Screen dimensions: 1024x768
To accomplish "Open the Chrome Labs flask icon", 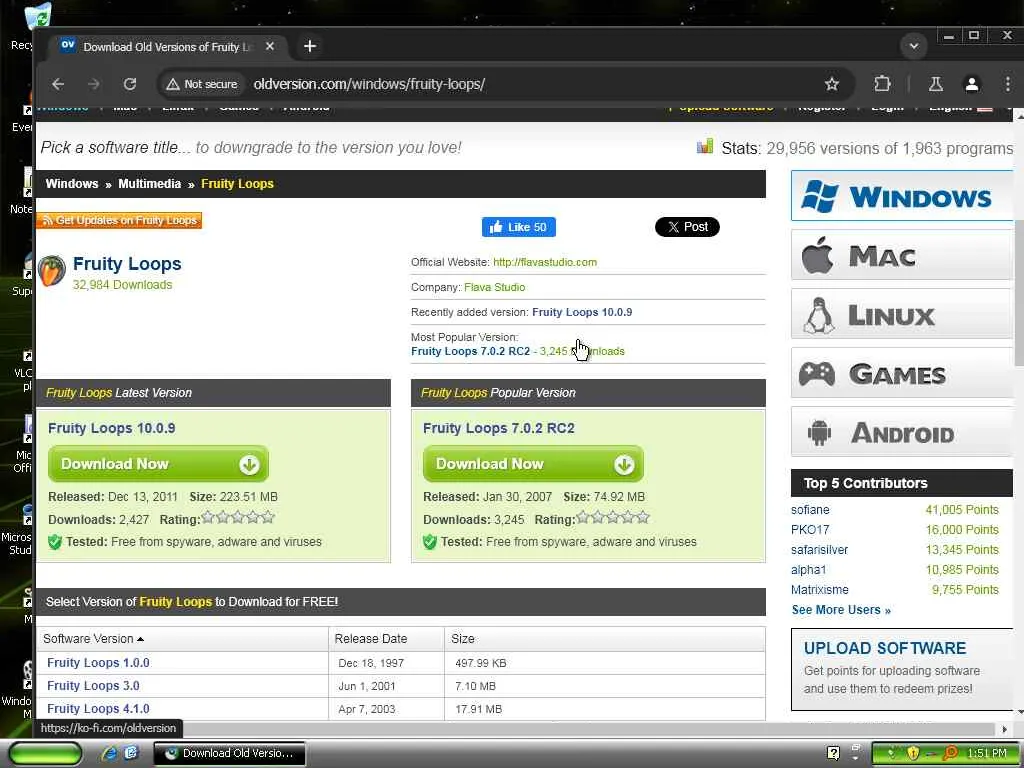I will [x=935, y=84].
